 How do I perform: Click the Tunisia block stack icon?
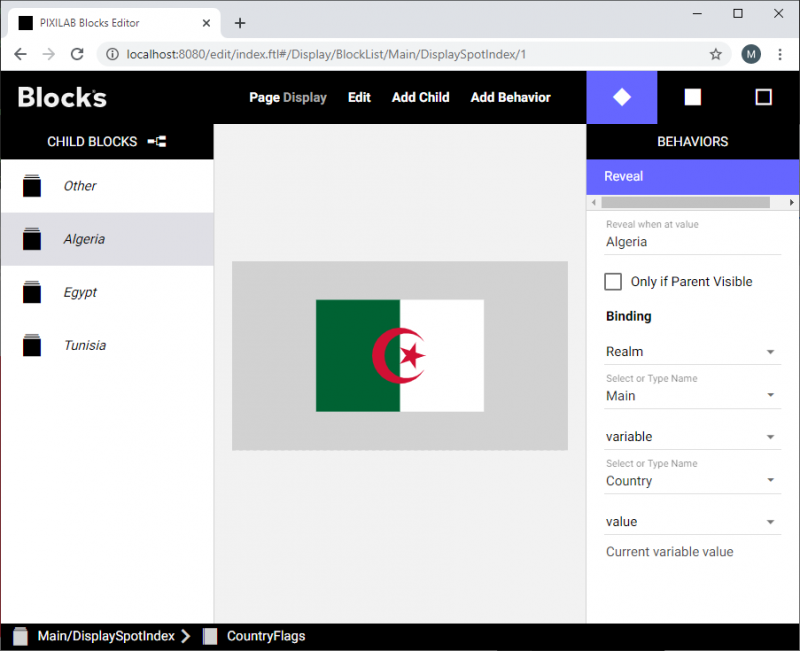pyautogui.click(x=32, y=345)
